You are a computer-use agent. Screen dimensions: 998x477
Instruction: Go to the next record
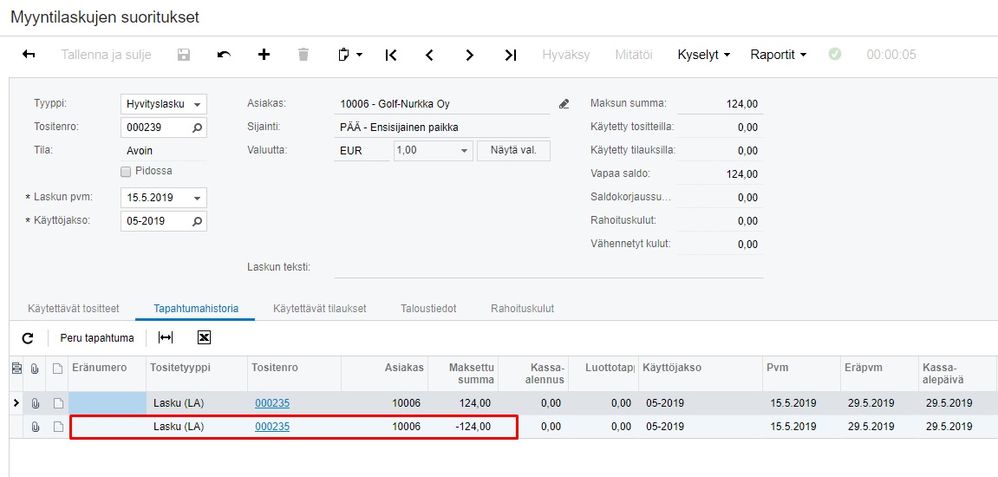469,55
